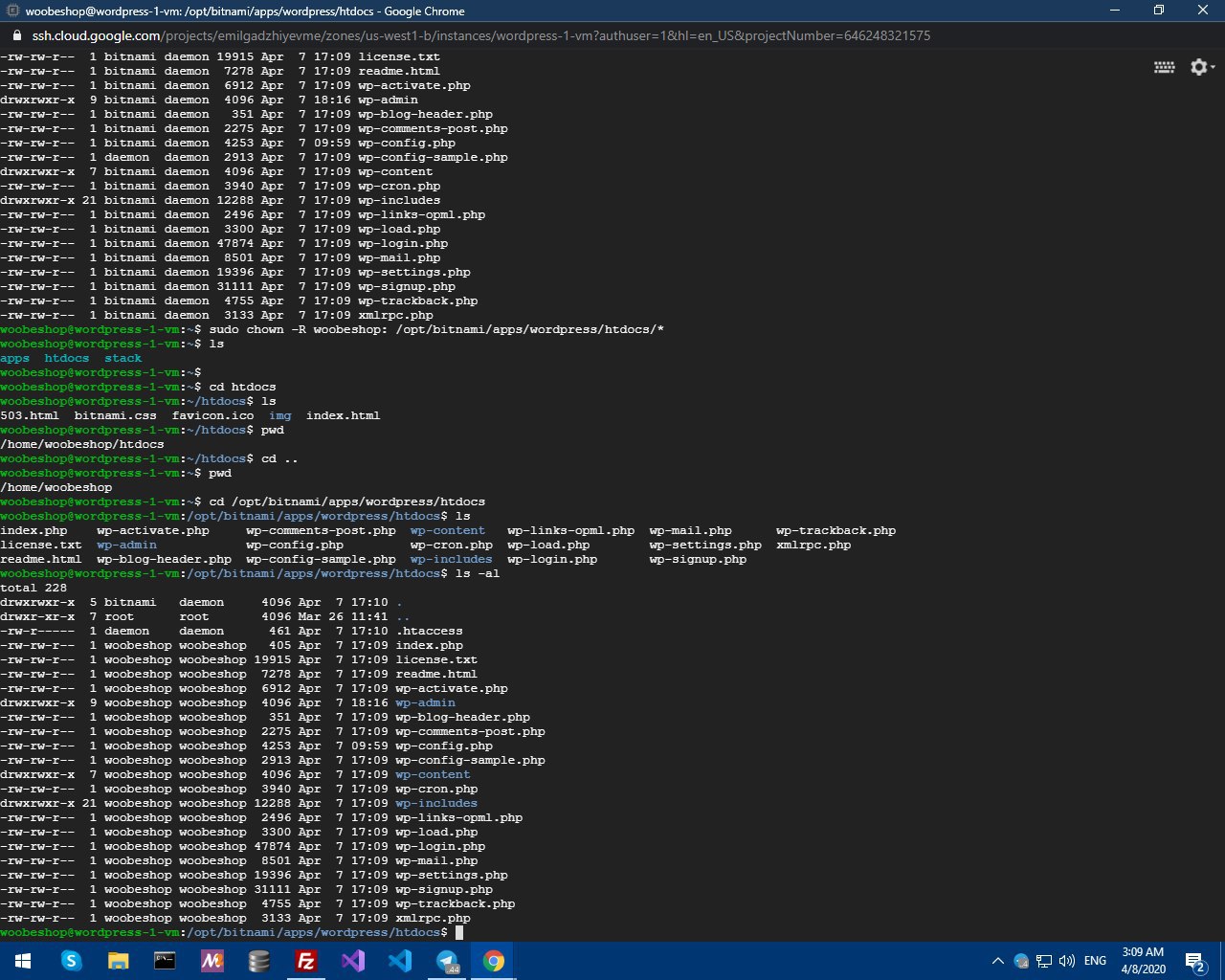Screen dimensions: 1225x980
Task: Open Visual Studio from the taskbar
Action: click(353, 961)
